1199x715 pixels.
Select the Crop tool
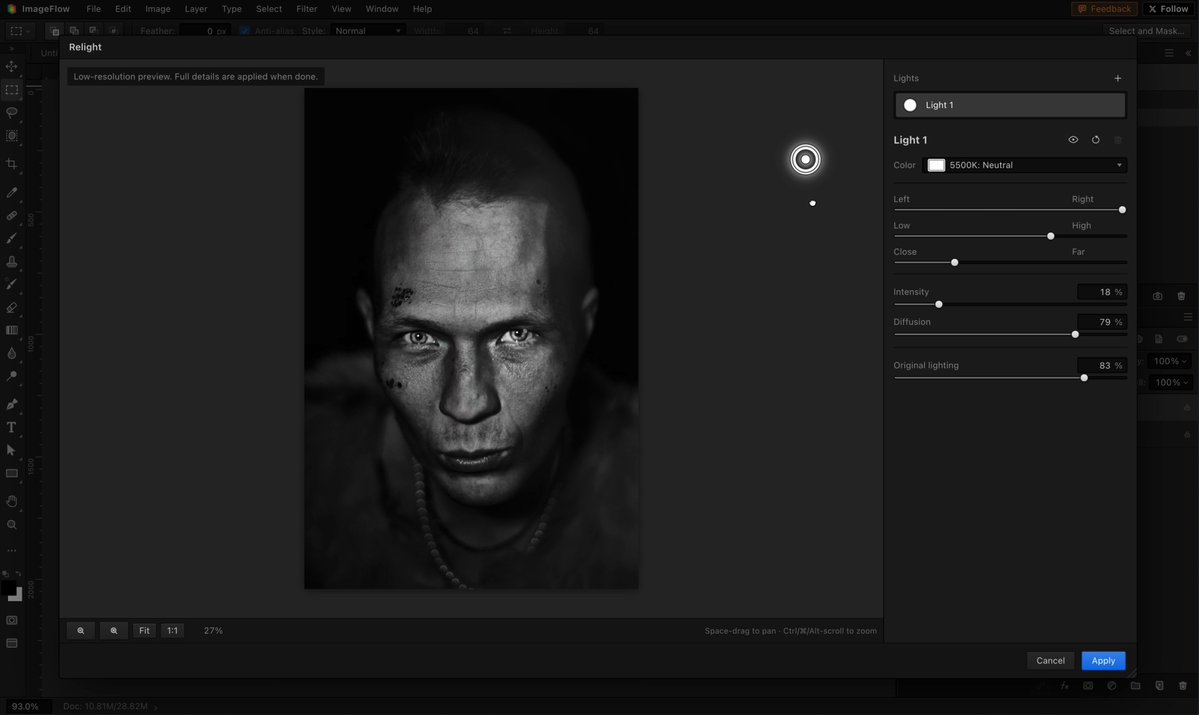click(11, 164)
